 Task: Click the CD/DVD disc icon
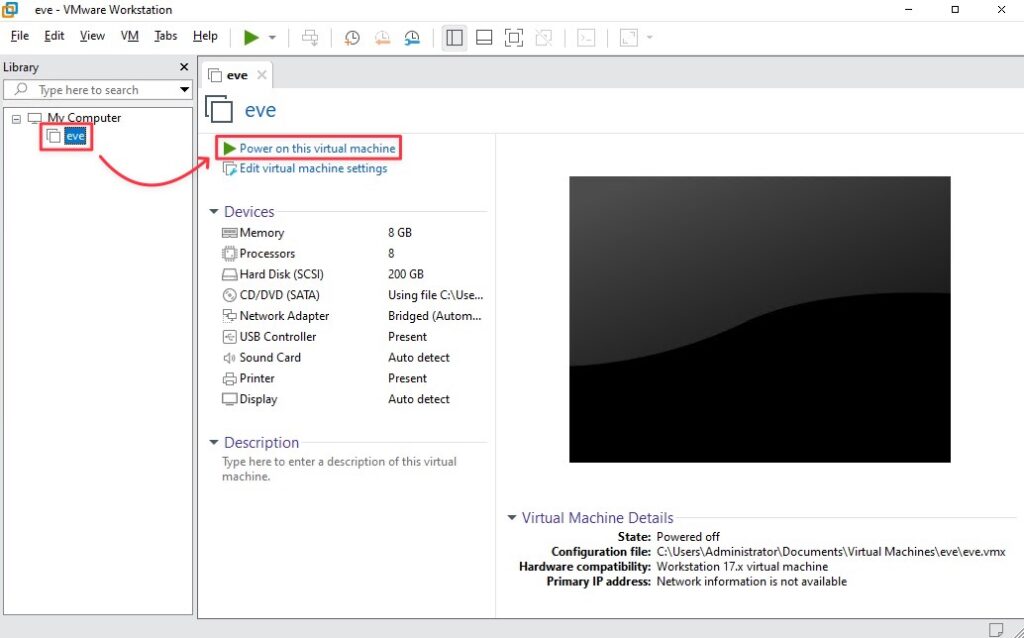pos(229,295)
